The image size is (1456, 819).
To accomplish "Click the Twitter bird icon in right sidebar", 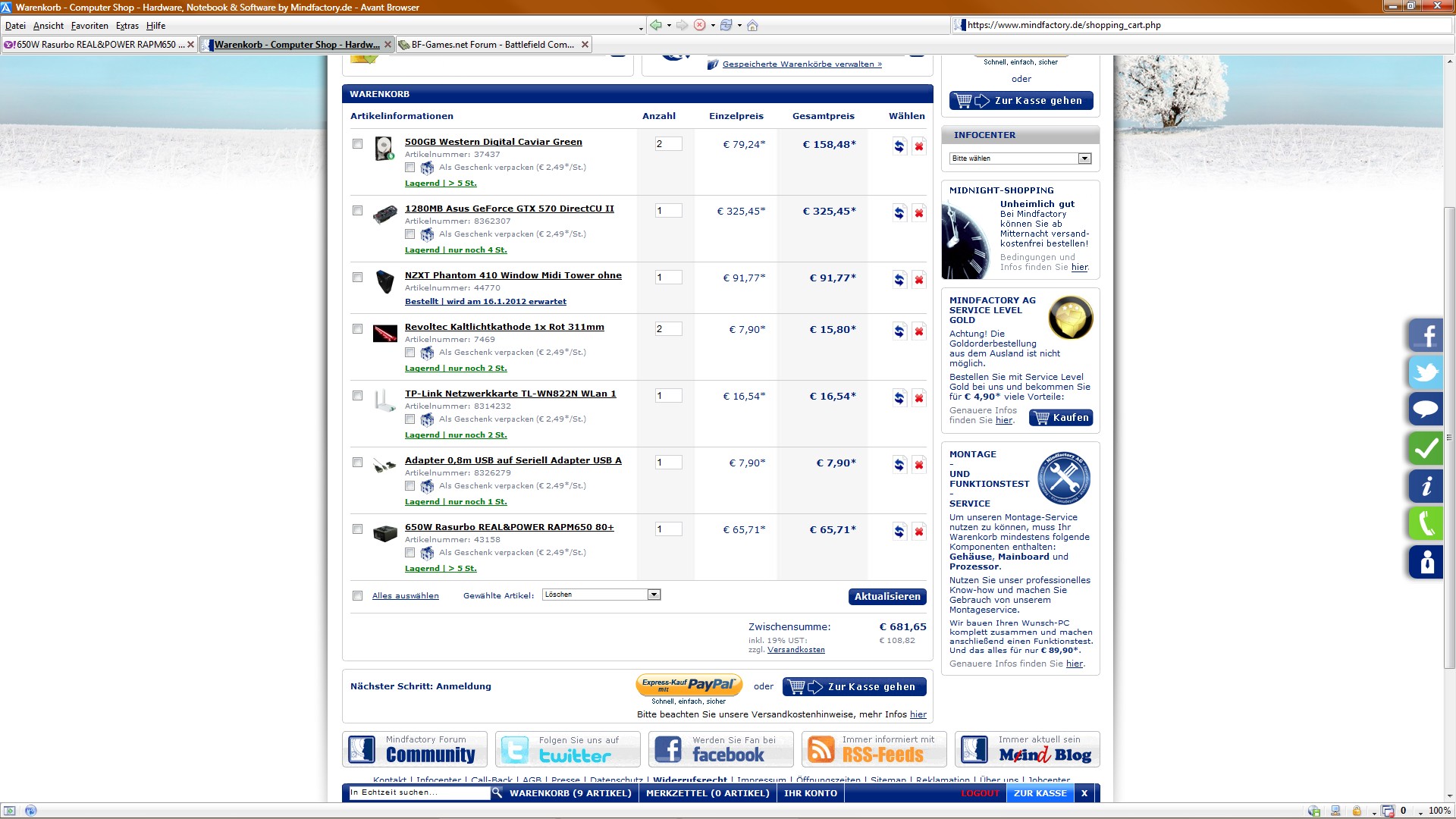I will coord(1426,372).
